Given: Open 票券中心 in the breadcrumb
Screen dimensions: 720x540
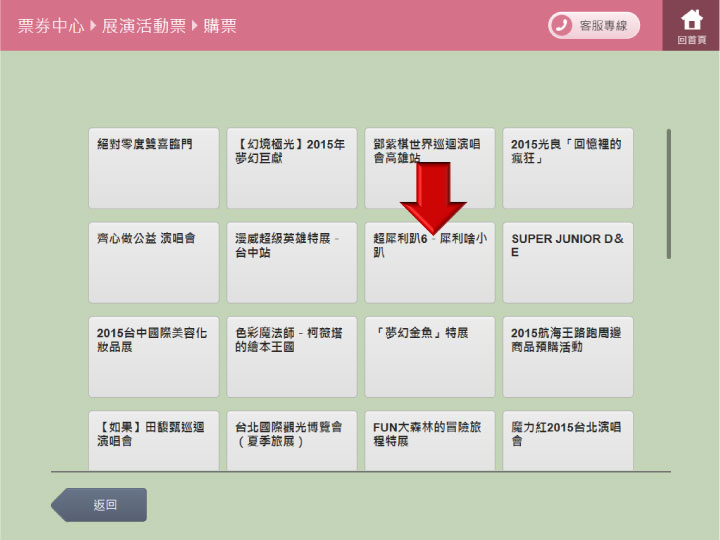Looking at the screenshot, I should (51, 26).
